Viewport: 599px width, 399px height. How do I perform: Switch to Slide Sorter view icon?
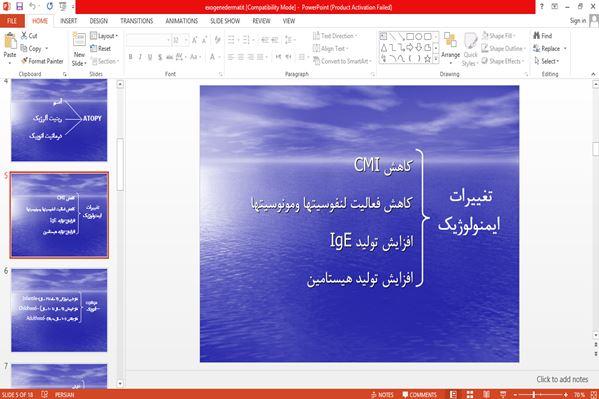470,394
